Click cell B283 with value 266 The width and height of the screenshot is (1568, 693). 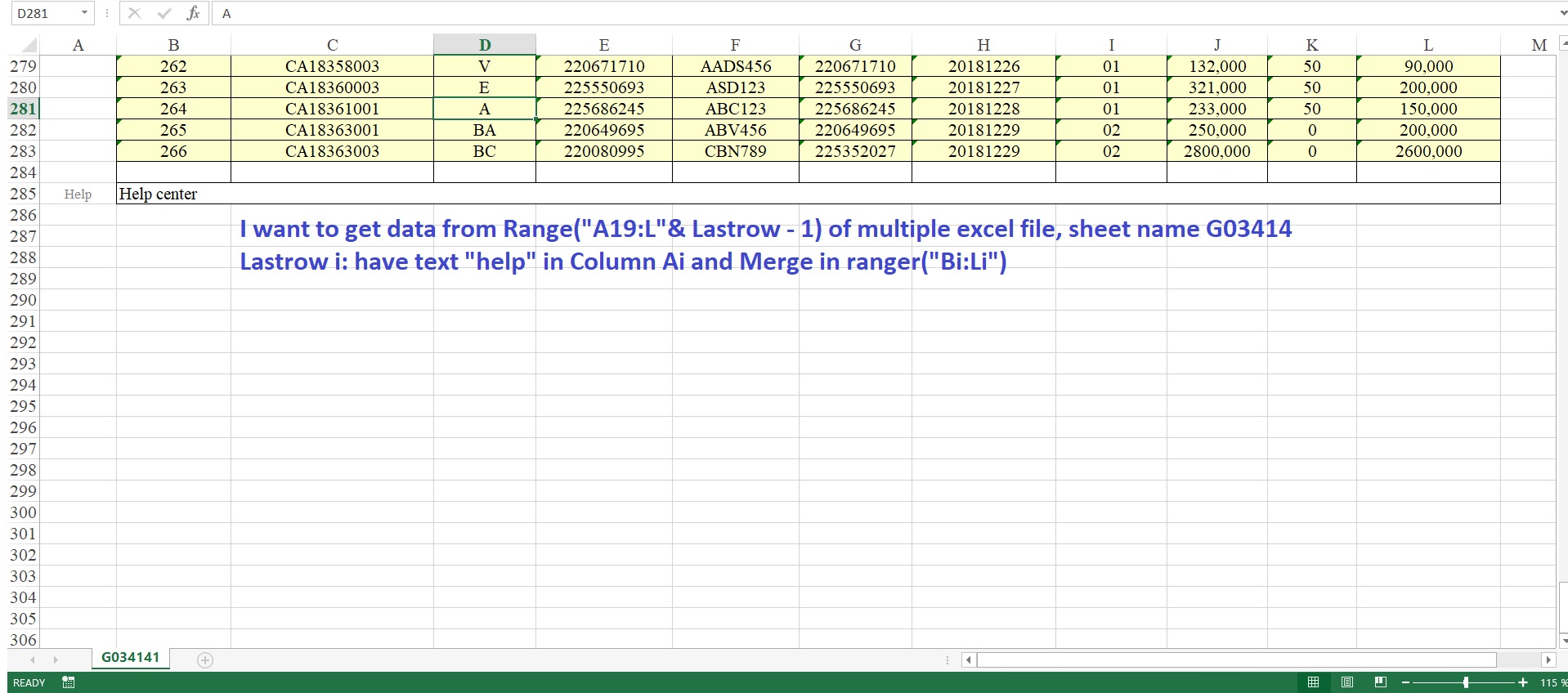[173, 151]
